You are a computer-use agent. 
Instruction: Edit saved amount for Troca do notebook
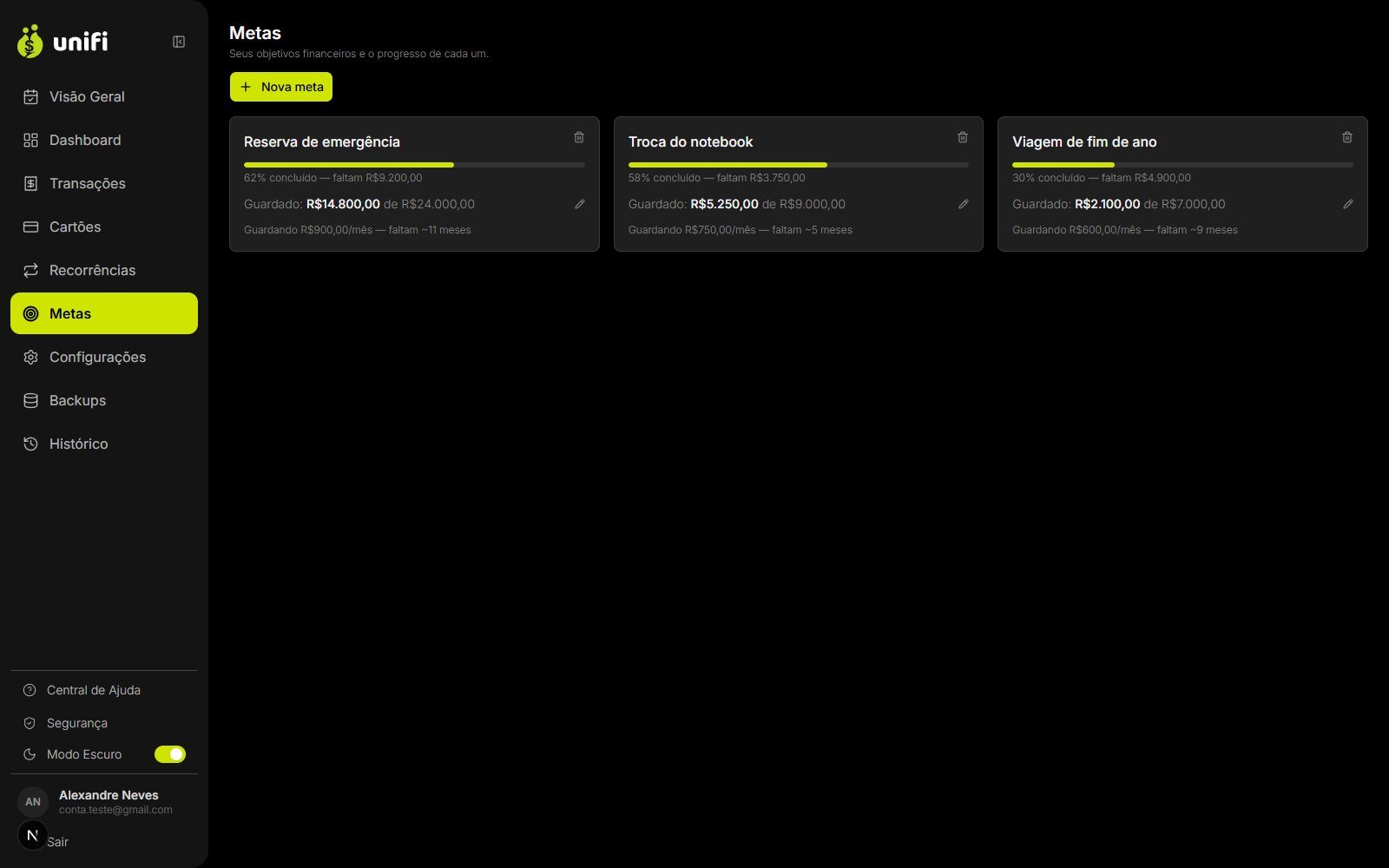pos(964,204)
